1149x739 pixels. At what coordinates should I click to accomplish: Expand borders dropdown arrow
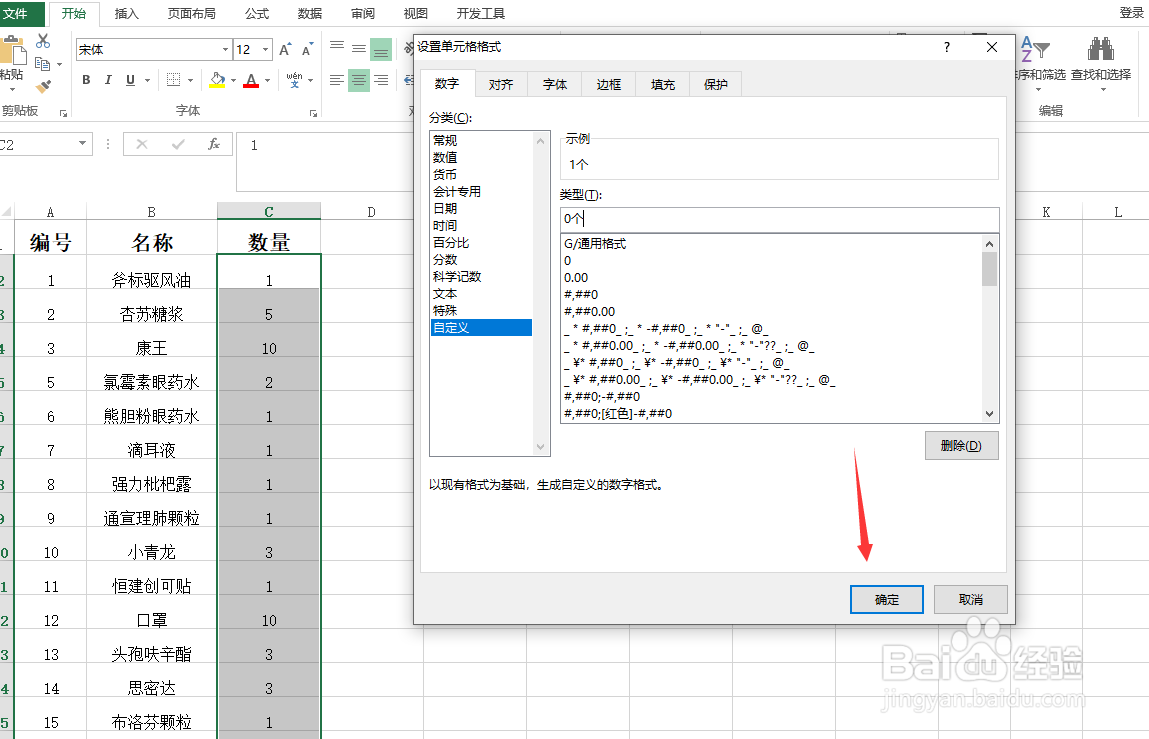click(191, 80)
